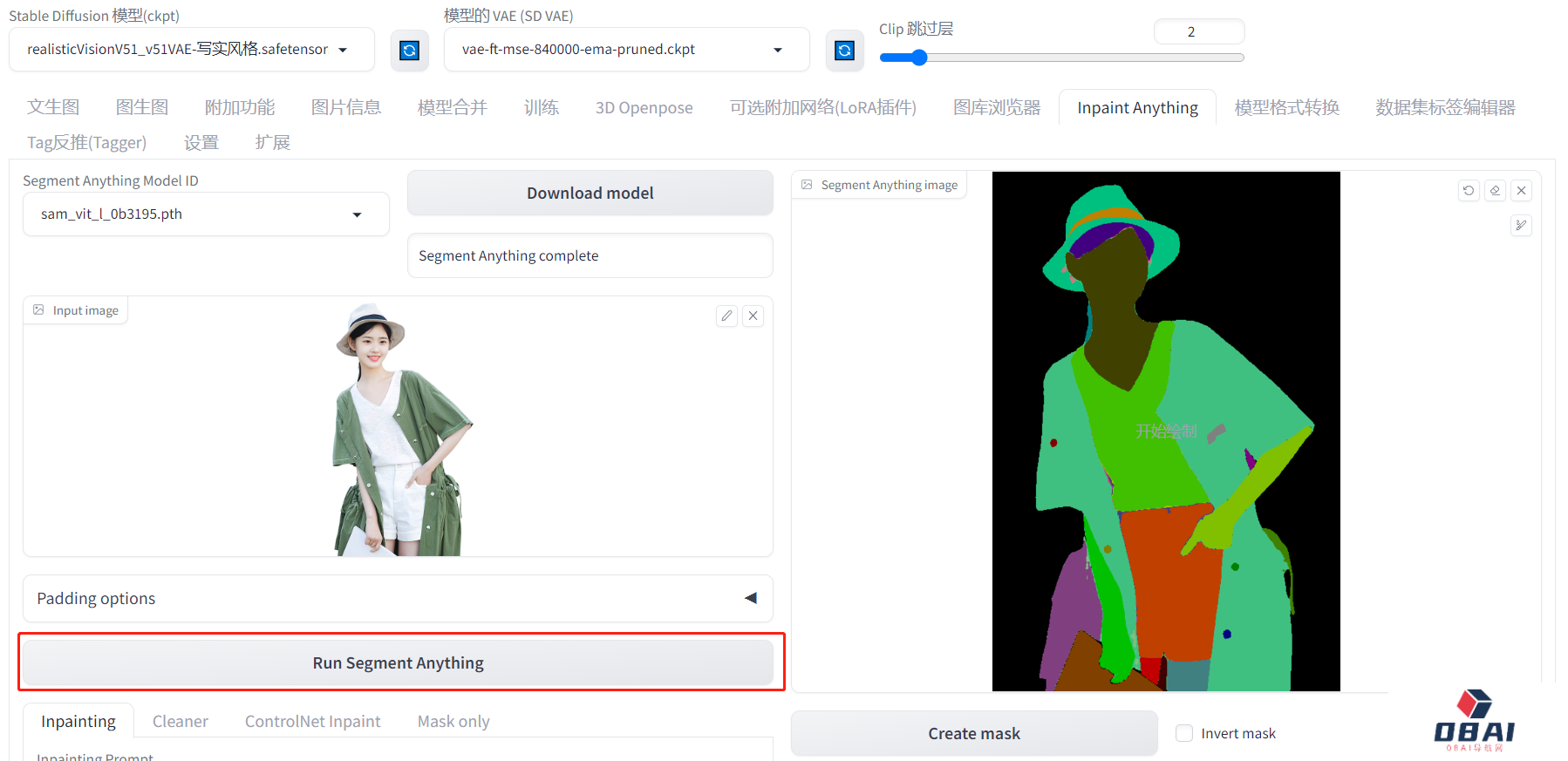1568x761 pixels.
Task: Click the pencil edit icon on Input image
Action: [726, 316]
